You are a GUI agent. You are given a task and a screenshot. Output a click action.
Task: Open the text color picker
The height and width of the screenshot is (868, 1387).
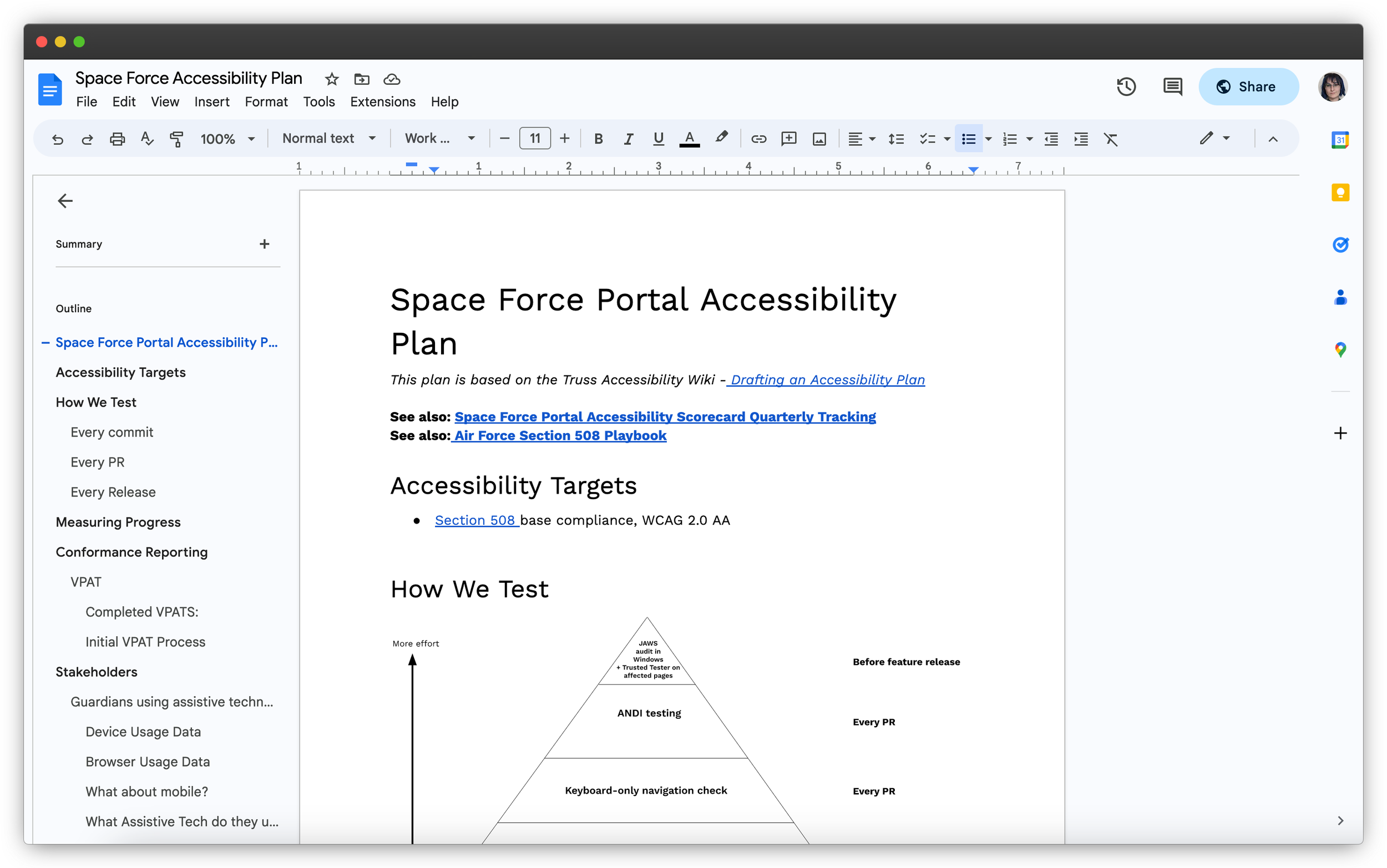(x=690, y=138)
